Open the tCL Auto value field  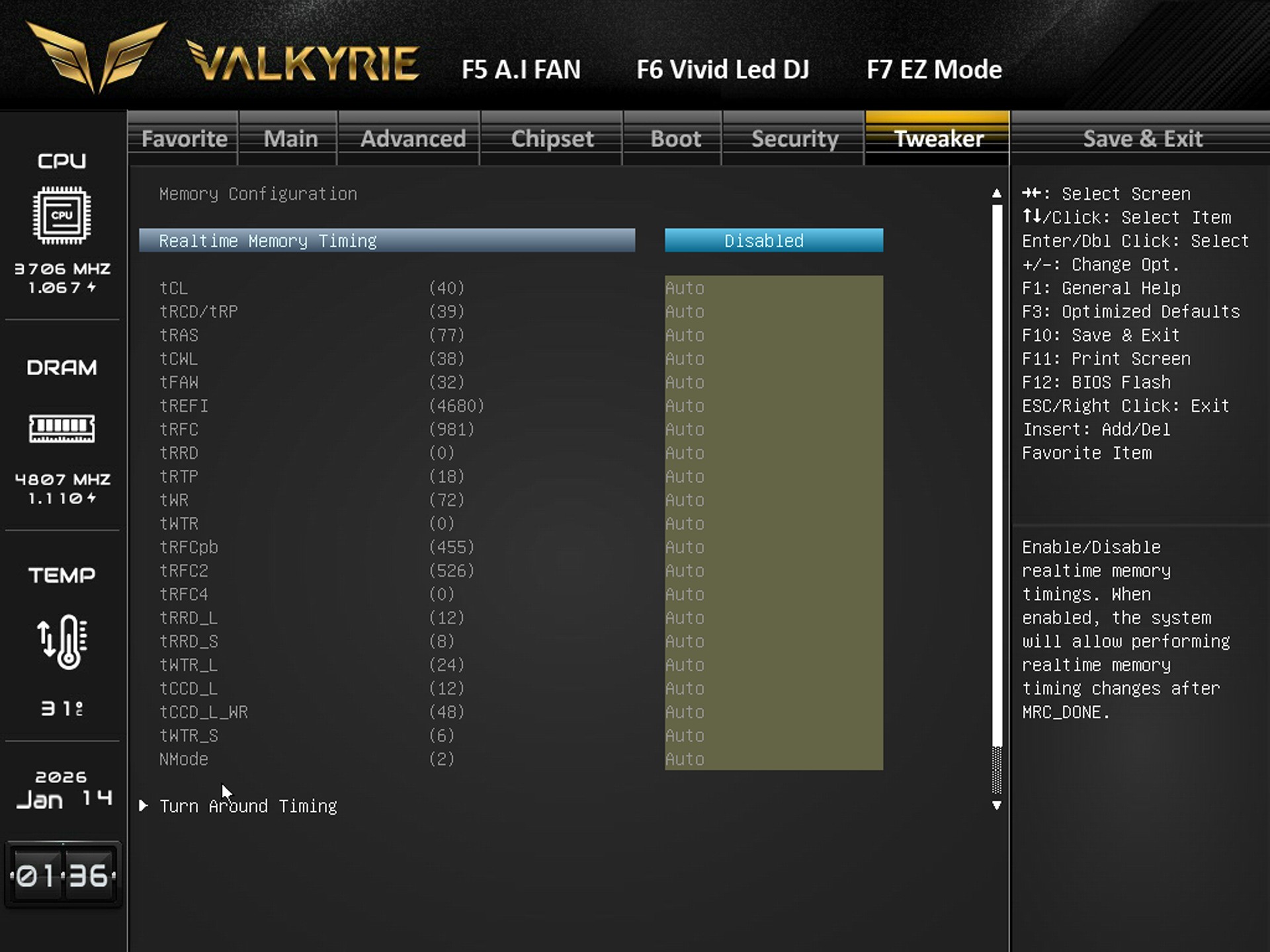click(x=773, y=288)
